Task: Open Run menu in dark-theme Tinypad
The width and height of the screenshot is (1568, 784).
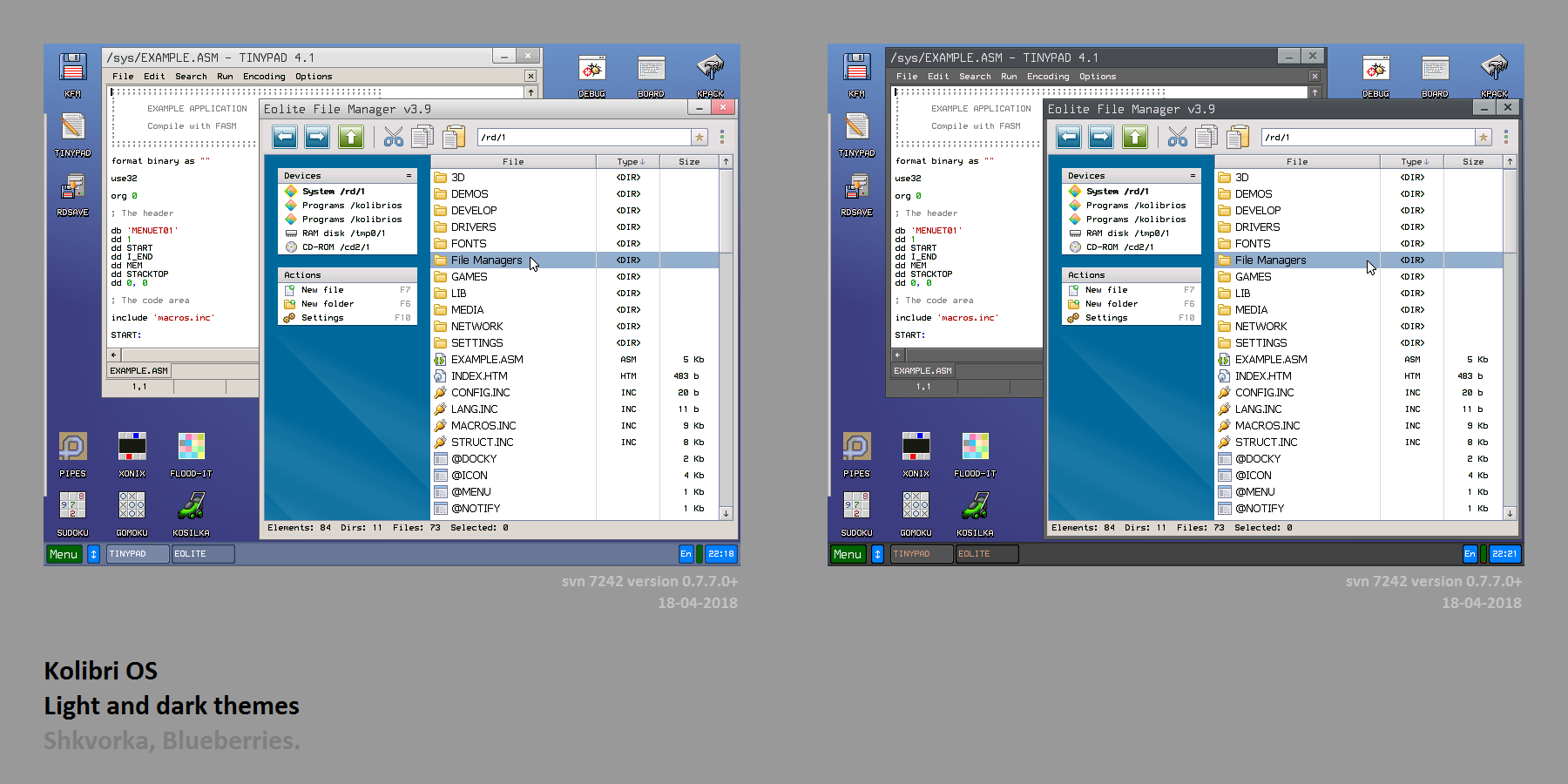Action: (1009, 77)
